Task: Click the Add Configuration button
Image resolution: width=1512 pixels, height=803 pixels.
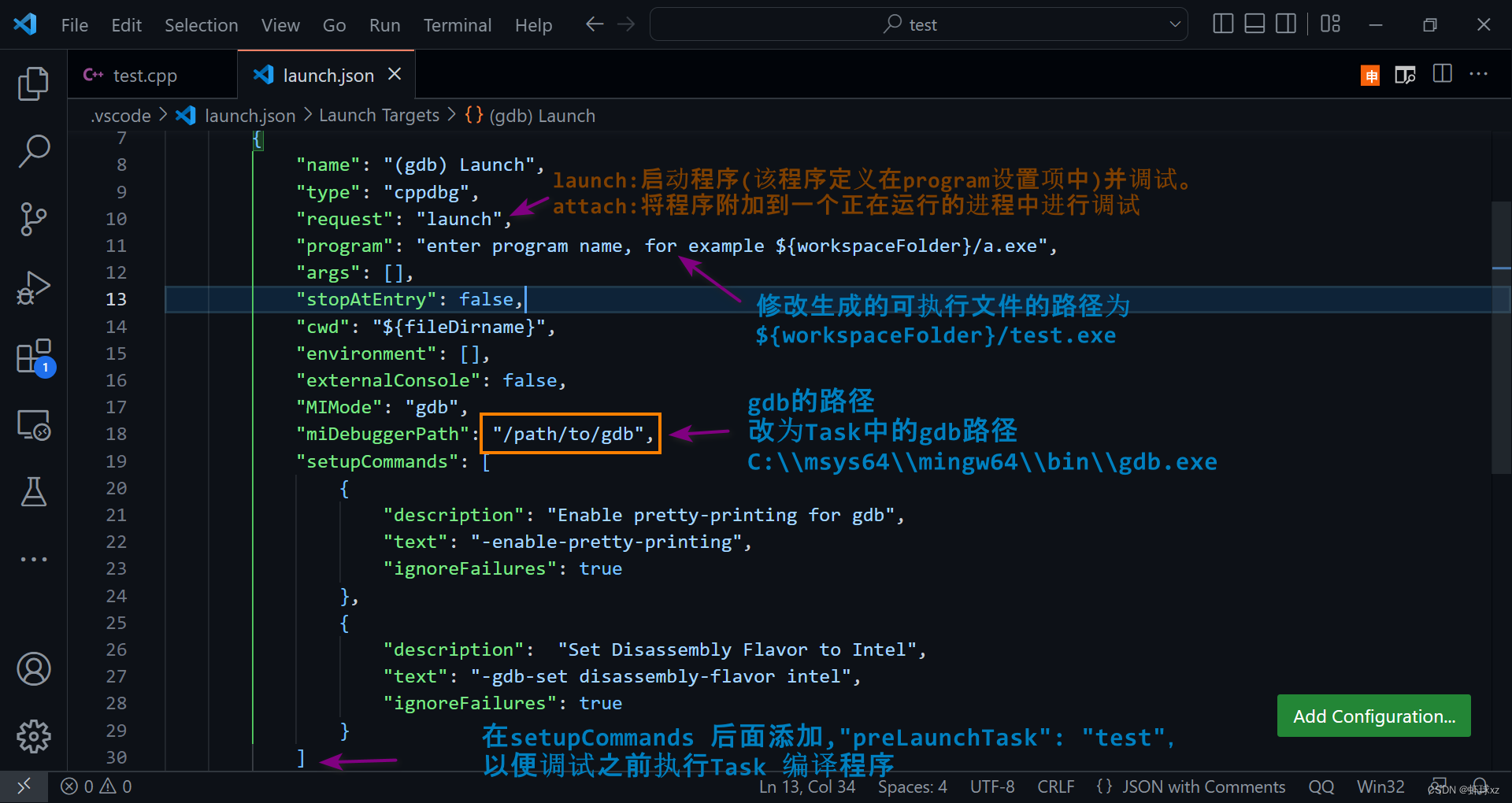Action: (1373, 716)
